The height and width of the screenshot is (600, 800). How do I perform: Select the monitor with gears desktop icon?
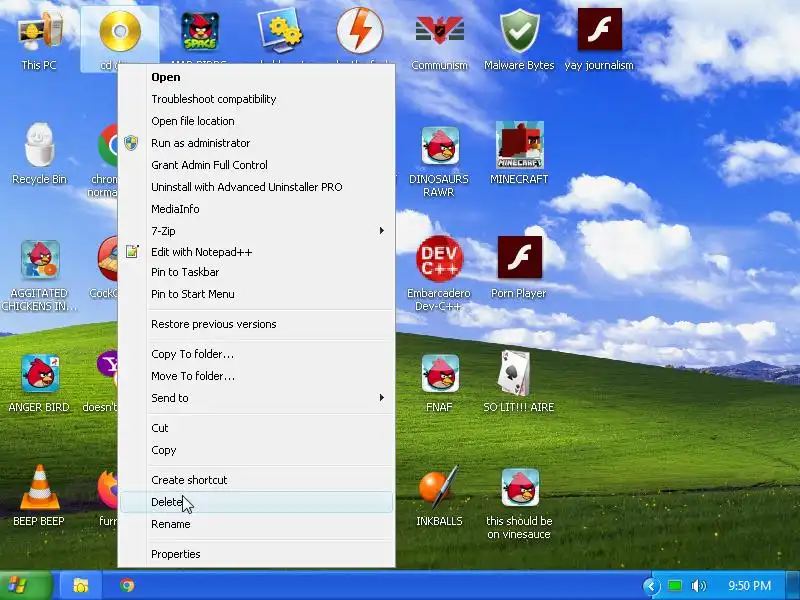click(280, 32)
